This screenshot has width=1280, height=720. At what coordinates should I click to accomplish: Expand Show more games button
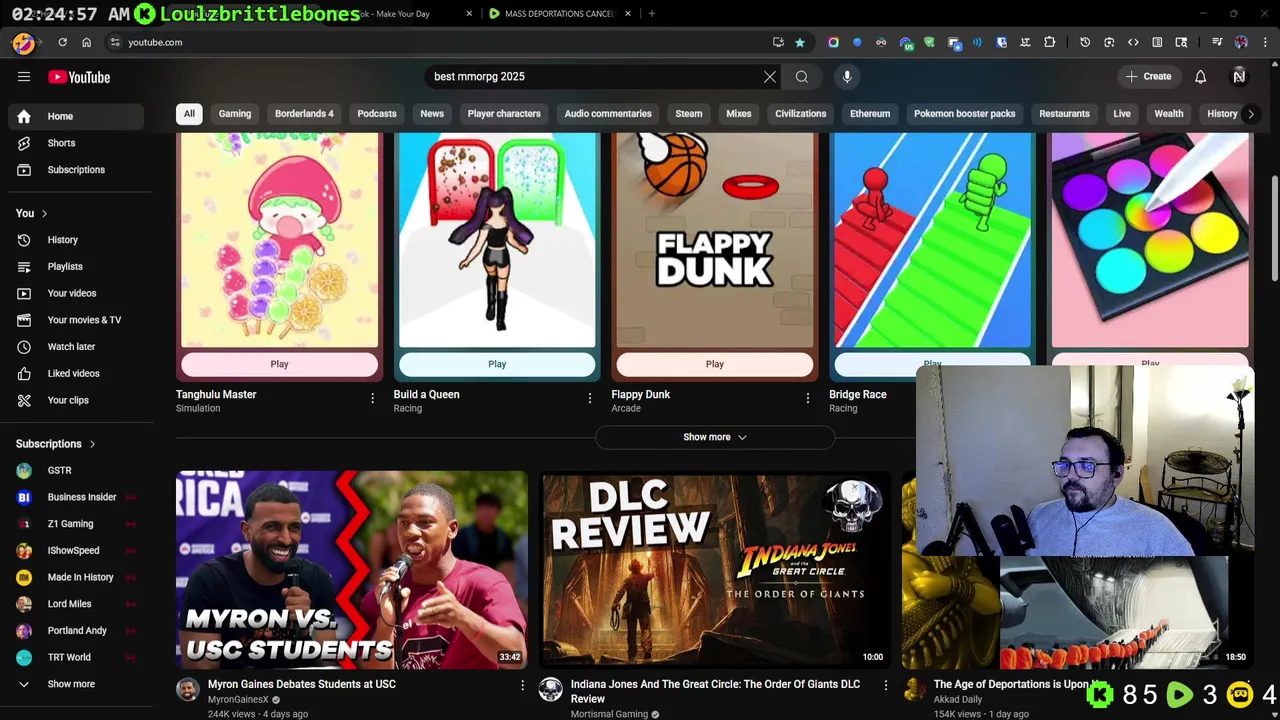pyautogui.click(x=715, y=437)
